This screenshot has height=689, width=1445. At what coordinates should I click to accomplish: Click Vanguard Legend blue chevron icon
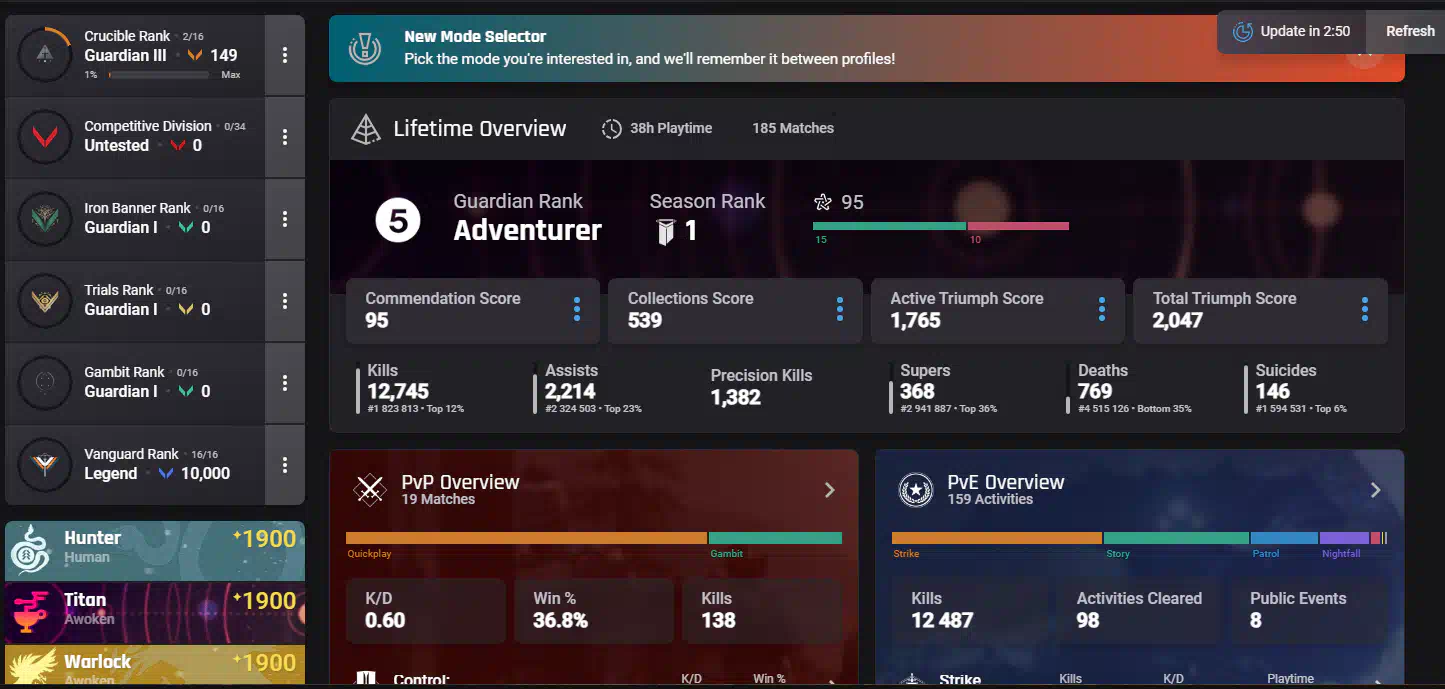165,474
